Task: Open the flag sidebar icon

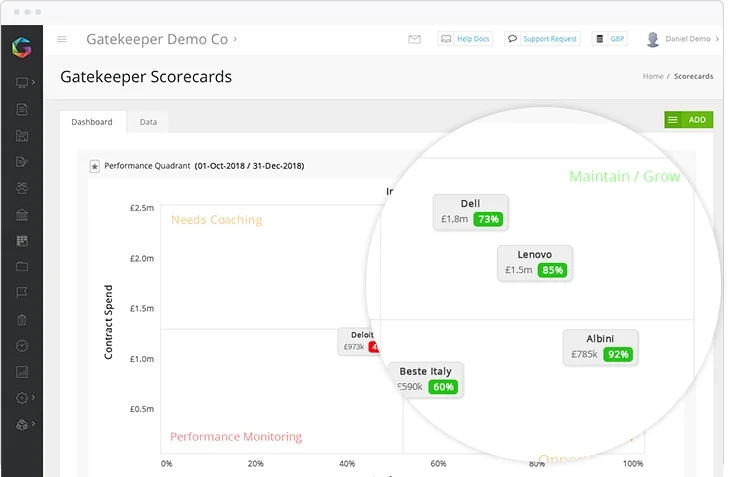Action: click(x=22, y=292)
